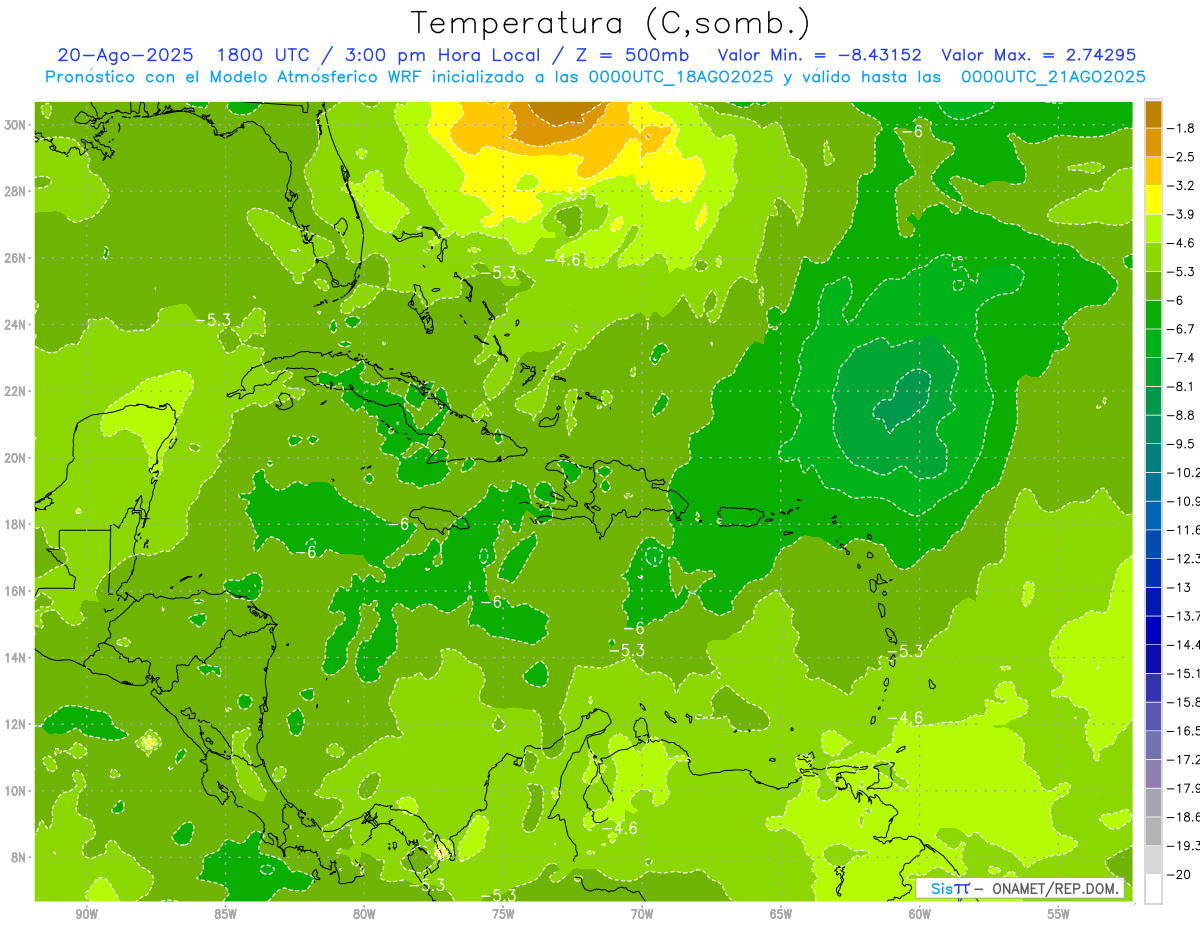
Task: Click the color bar label '-15.1'
Action: (x=1184, y=673)
